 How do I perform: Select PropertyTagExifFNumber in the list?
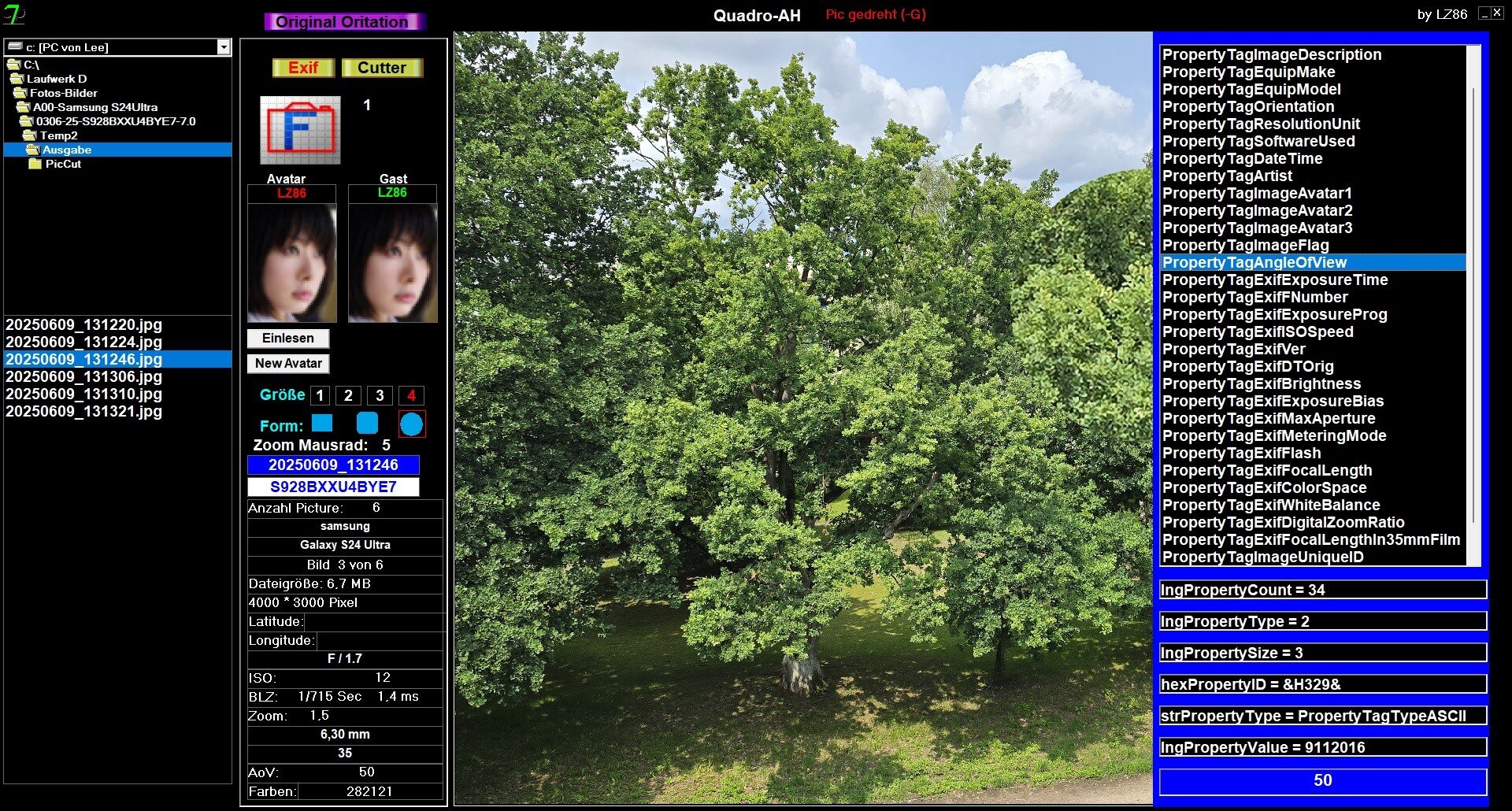(x=1254, y=297)
